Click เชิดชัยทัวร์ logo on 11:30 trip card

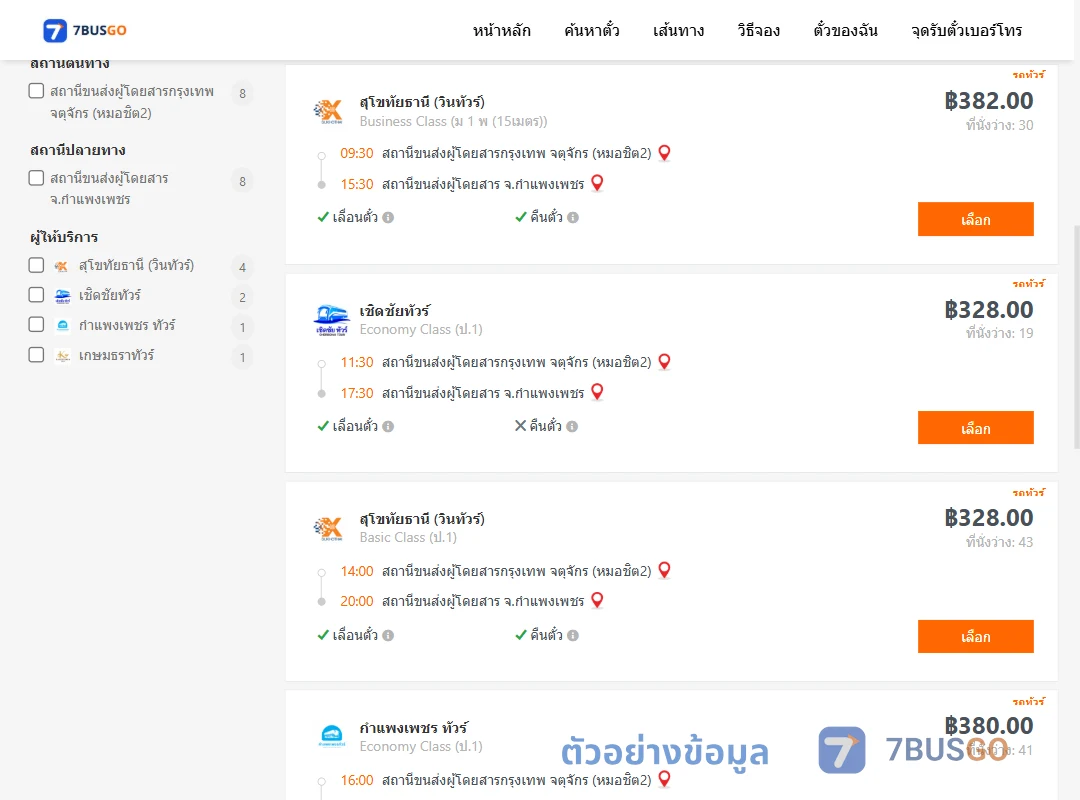(x=331, y=320)
